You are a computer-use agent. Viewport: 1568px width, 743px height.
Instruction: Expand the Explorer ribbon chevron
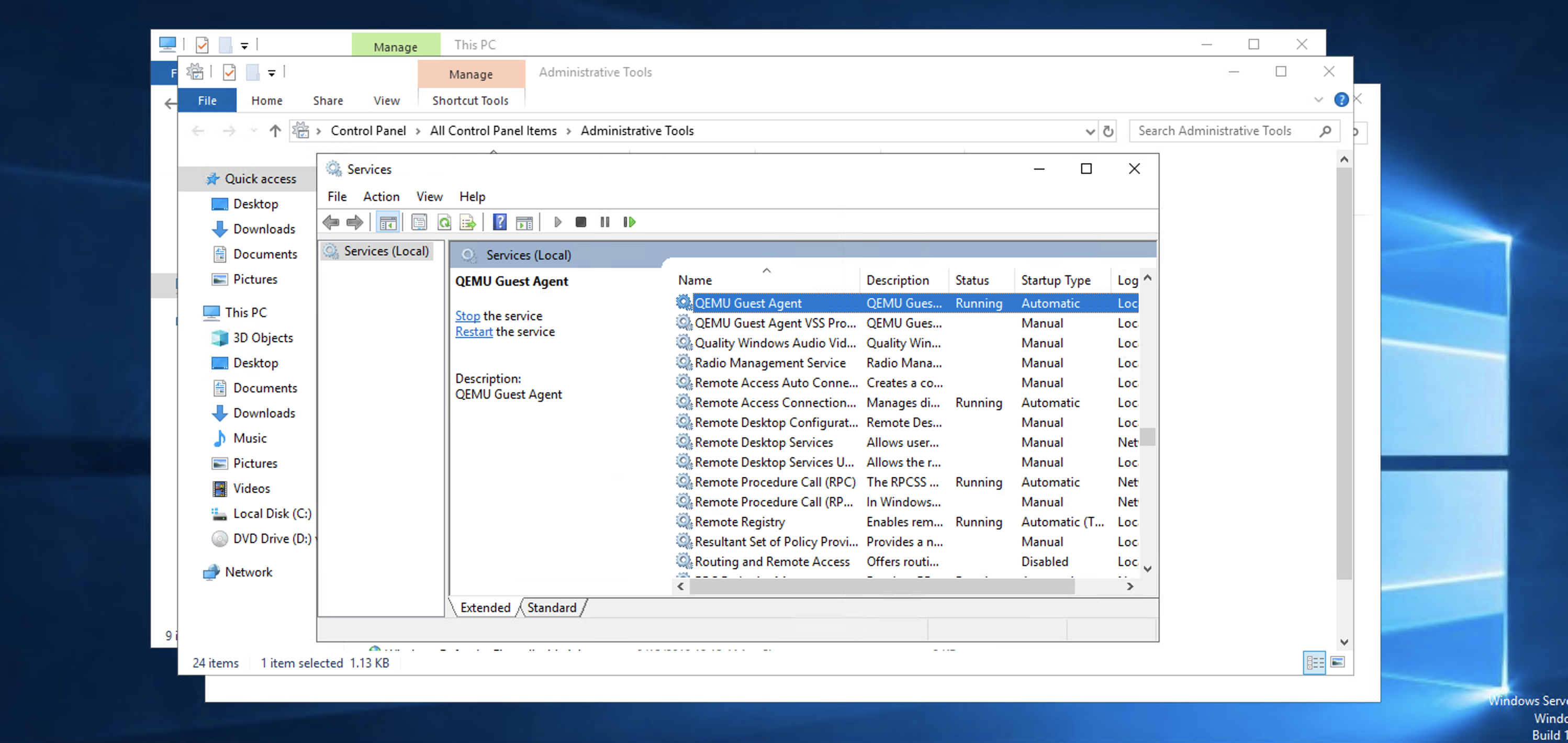click(1318, 100)
